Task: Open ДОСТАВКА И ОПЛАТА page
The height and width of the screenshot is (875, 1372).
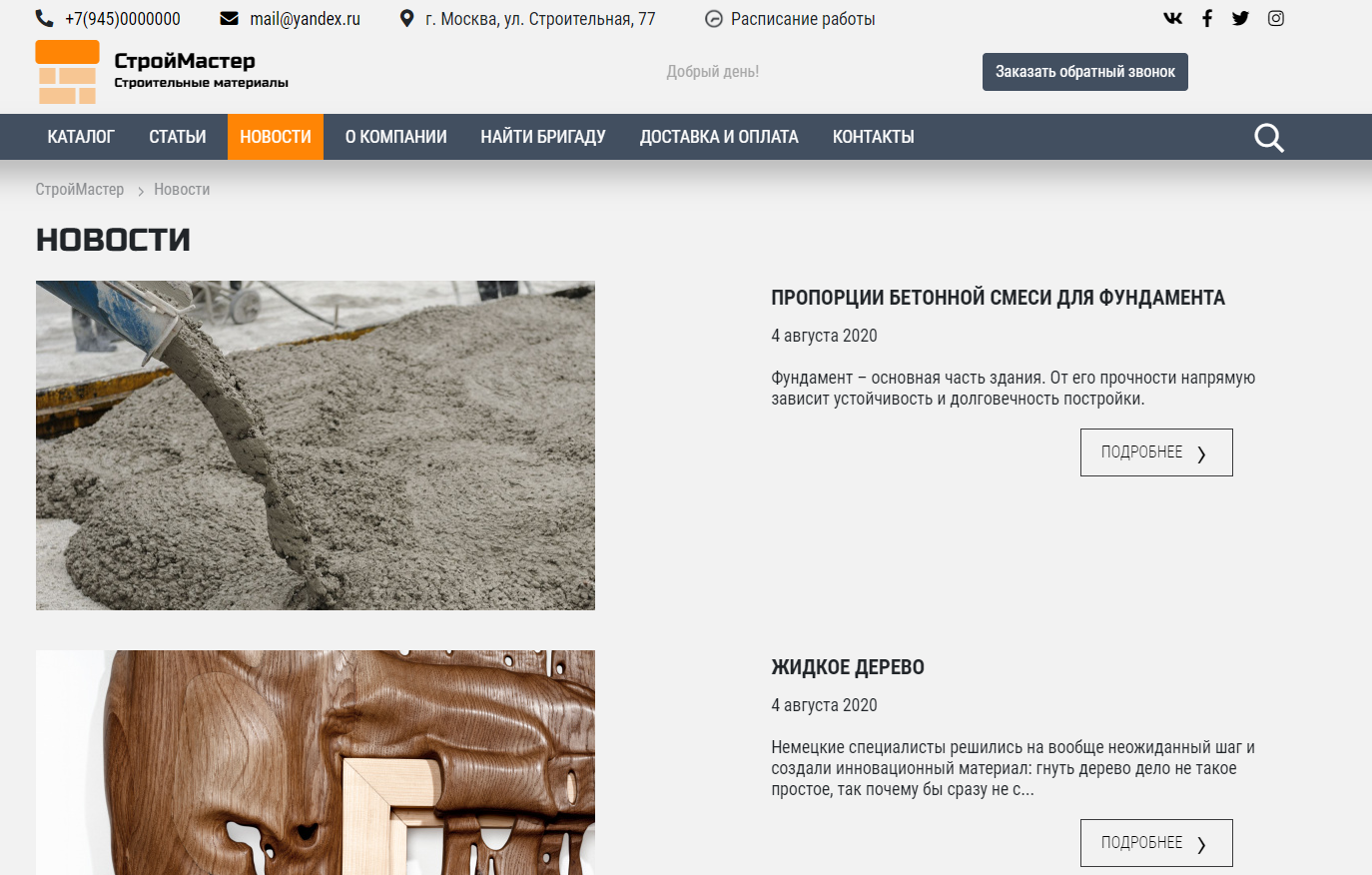Action: tap(719, 137)
